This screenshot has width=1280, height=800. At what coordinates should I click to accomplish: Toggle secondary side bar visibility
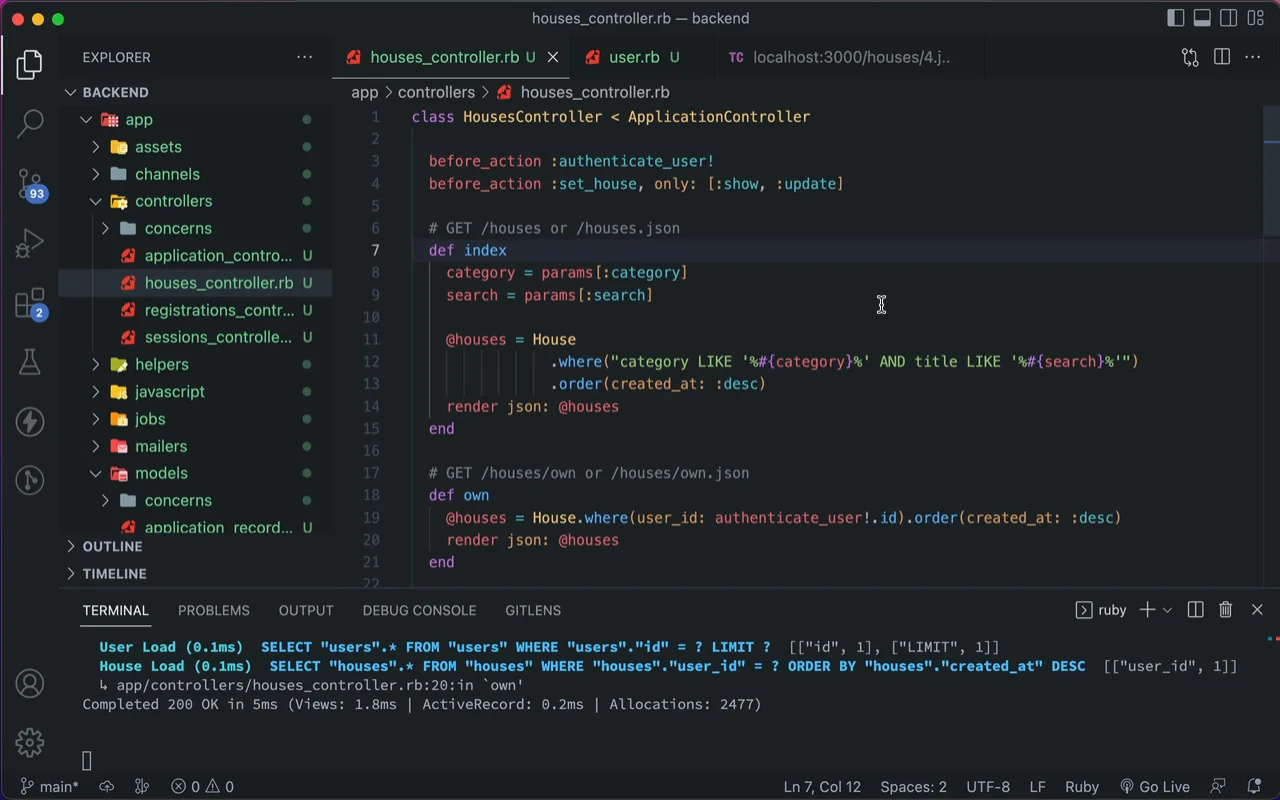pos(1228,18)
